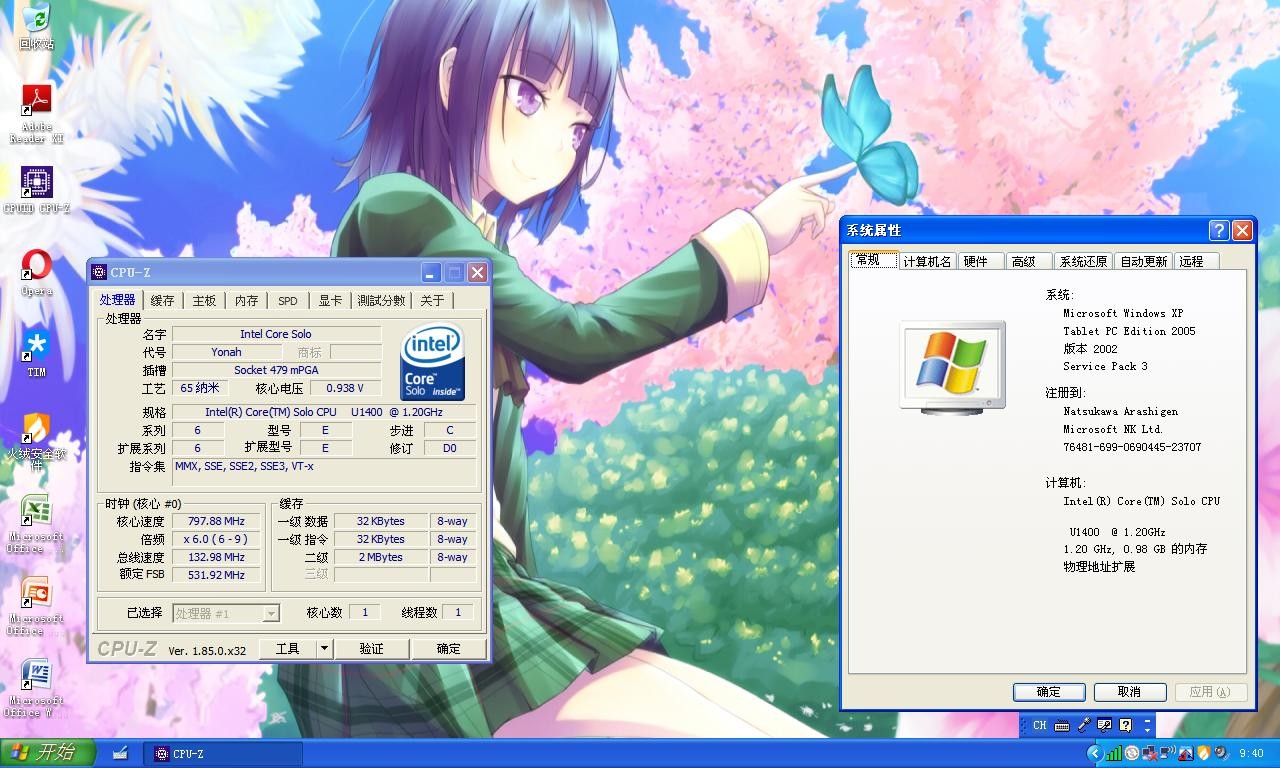Open the Microsoft Office PowerPoint shortcut
Screen dimensions: 1280x768
36,606
